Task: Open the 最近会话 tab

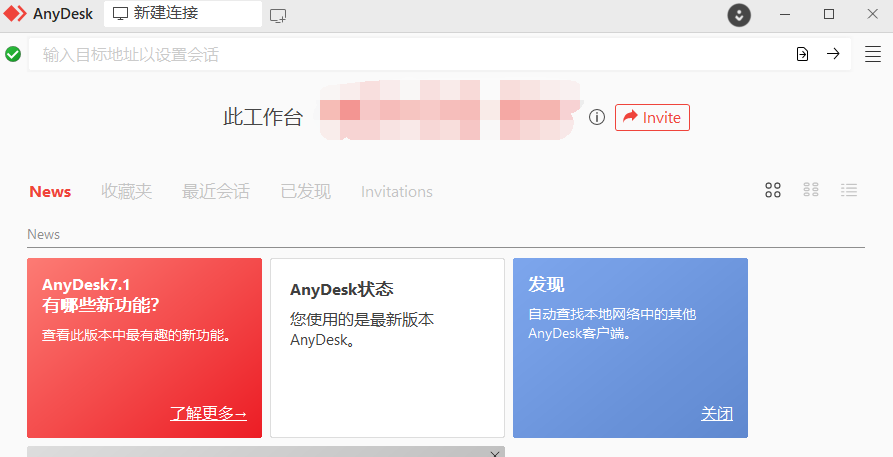Action: (216, 191)
